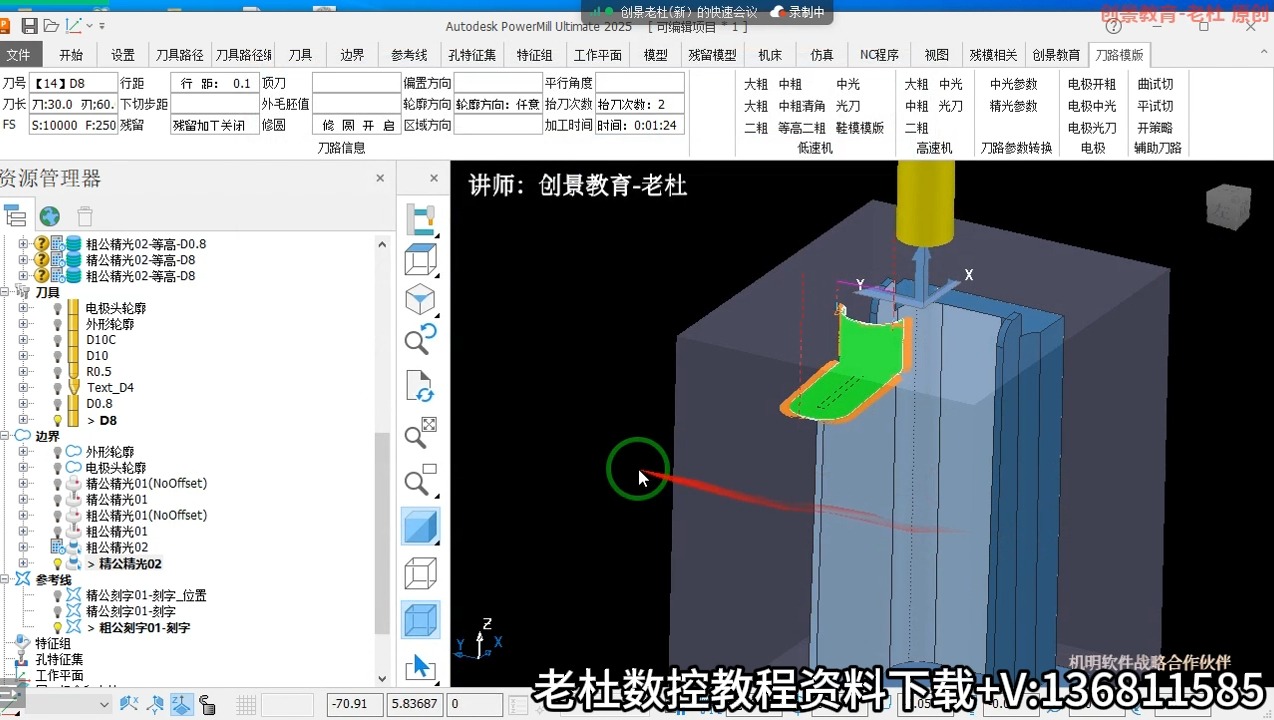The image size is (1274, 720).
Task: Close the 资源管理器 panel
Action: point(380,178)
